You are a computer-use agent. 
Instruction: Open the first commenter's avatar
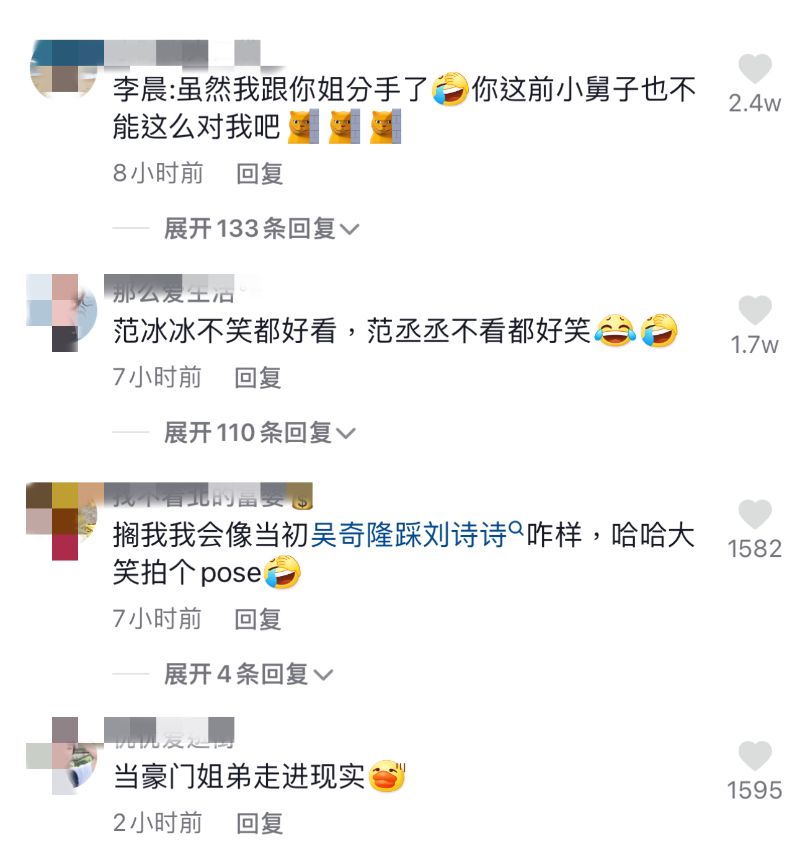(x=65, y=69)
